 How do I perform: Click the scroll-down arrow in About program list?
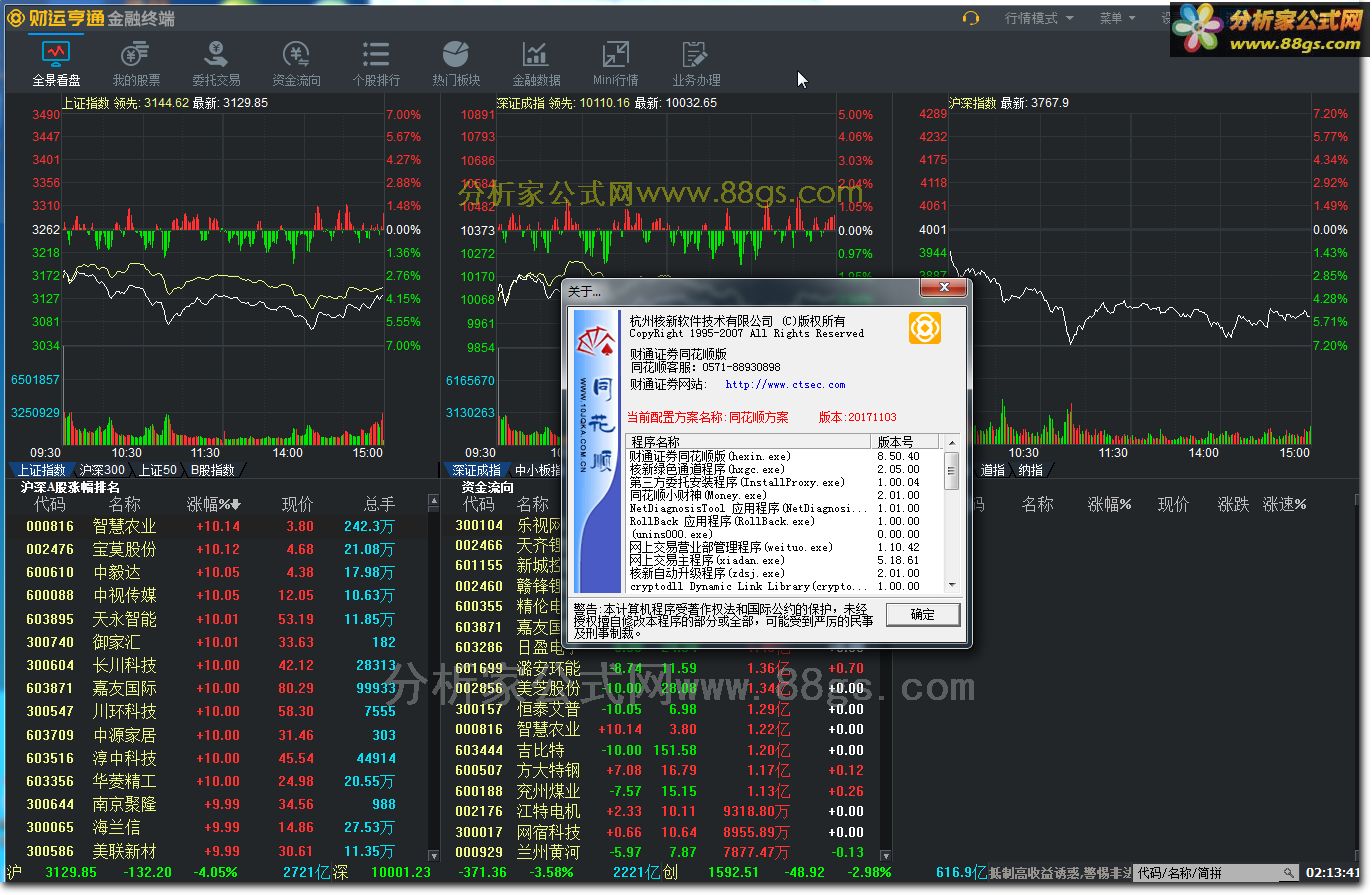(x=951, y=585)
